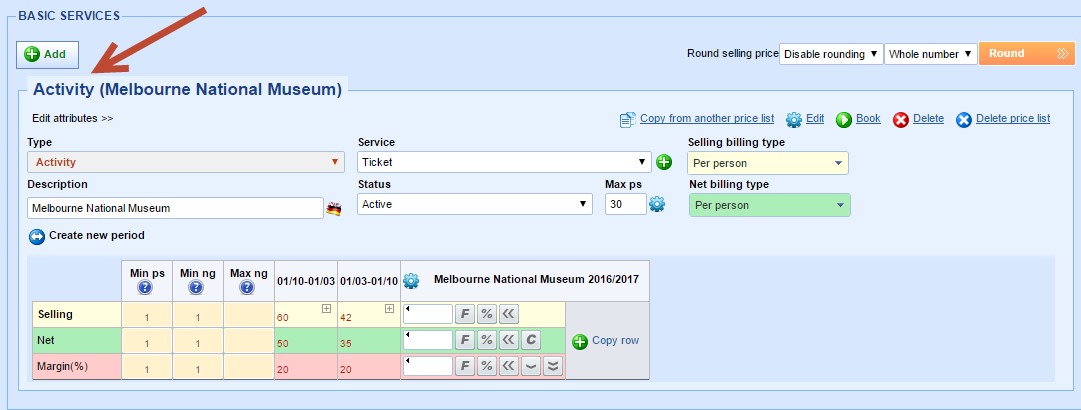
Task: Click the Edit gear icon
Action: pos(794,120)
